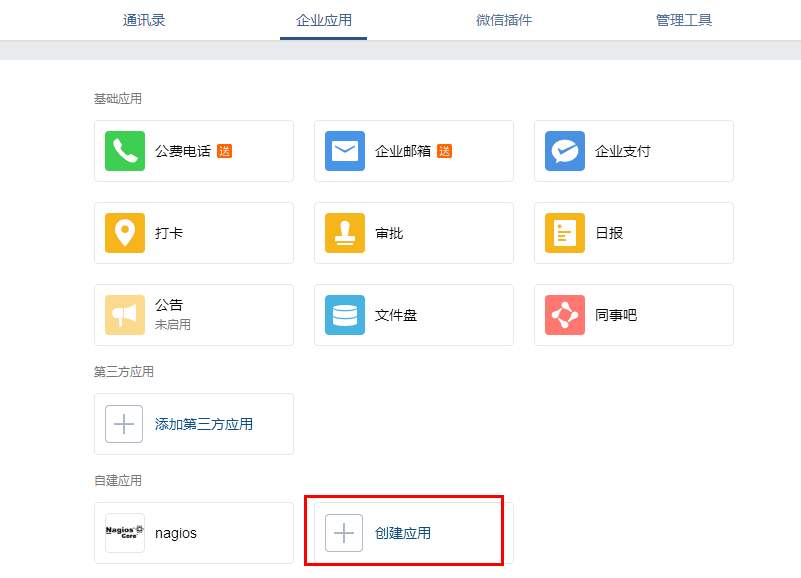This screenshot has height=578, width=801.
Task: Click the 创建应用 link text
Action: pyautogui.click(x=403, y=533)
